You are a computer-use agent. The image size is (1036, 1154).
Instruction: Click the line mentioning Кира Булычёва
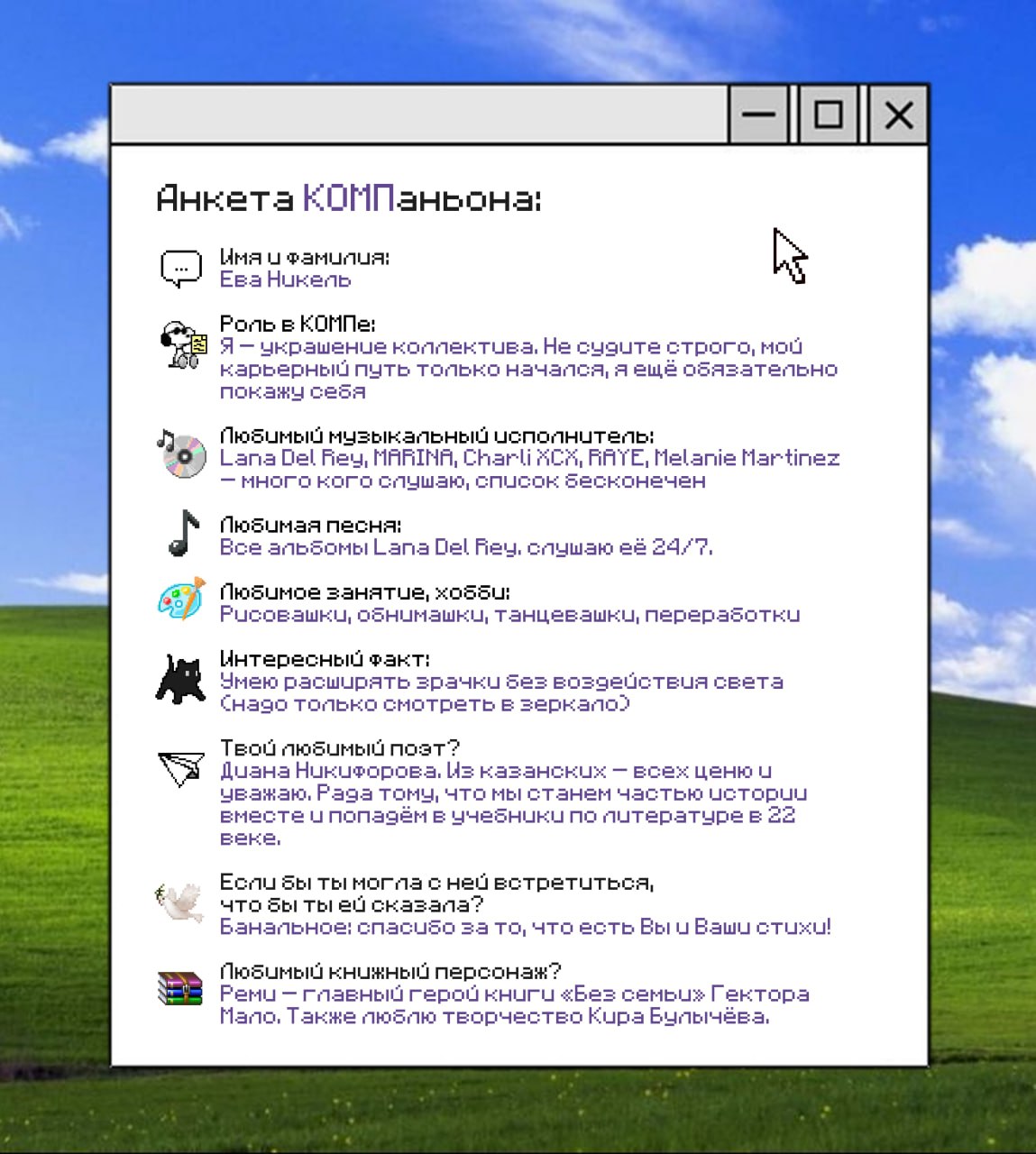(495, 1017)
